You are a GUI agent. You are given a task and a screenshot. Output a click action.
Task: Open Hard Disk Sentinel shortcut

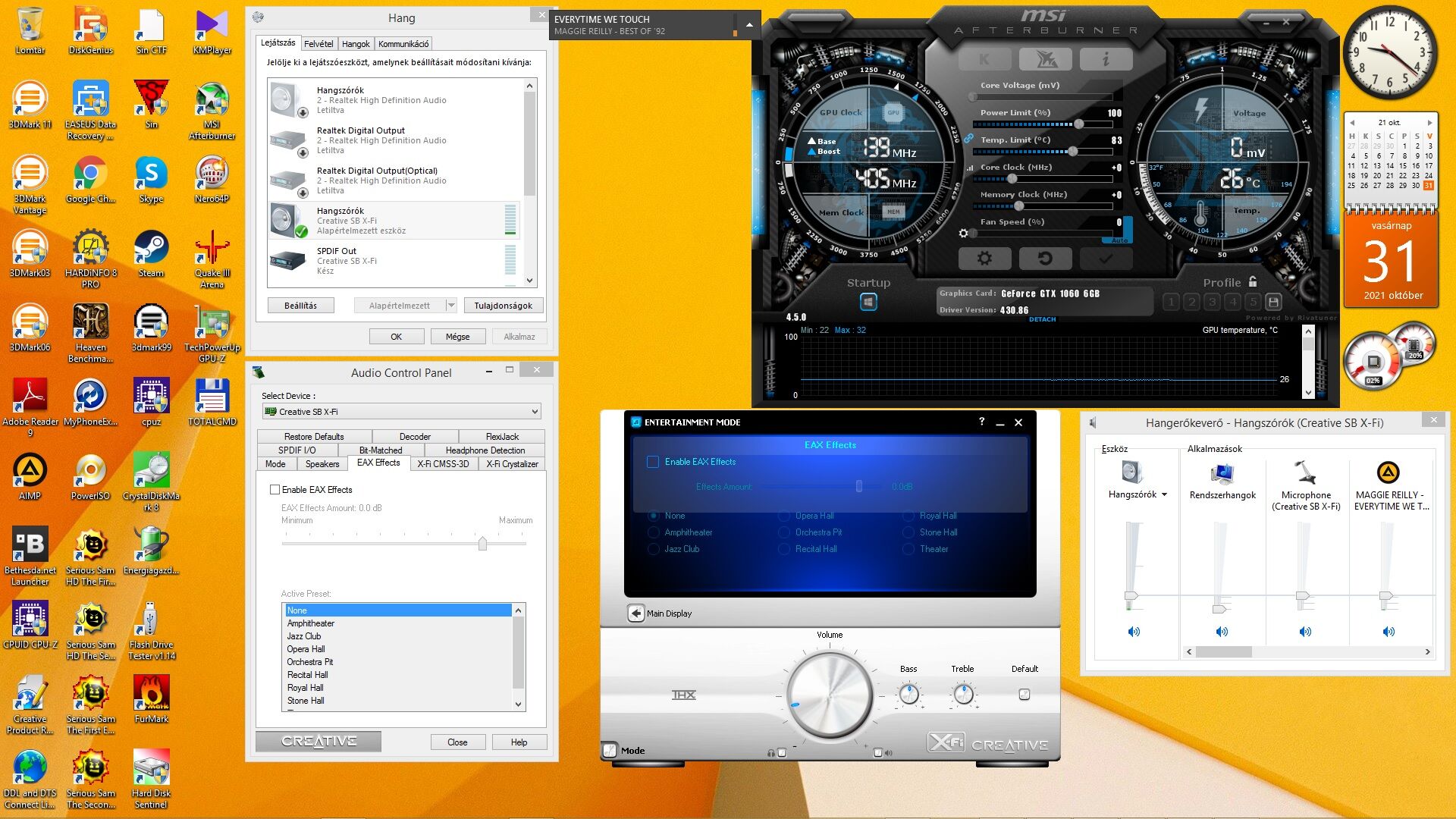point(151,780)
